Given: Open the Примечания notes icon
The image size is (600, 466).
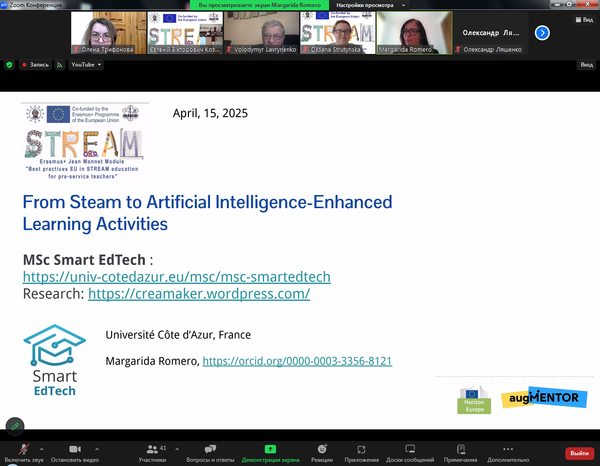Looking at the screenshot, I should (x=460, y=449).
